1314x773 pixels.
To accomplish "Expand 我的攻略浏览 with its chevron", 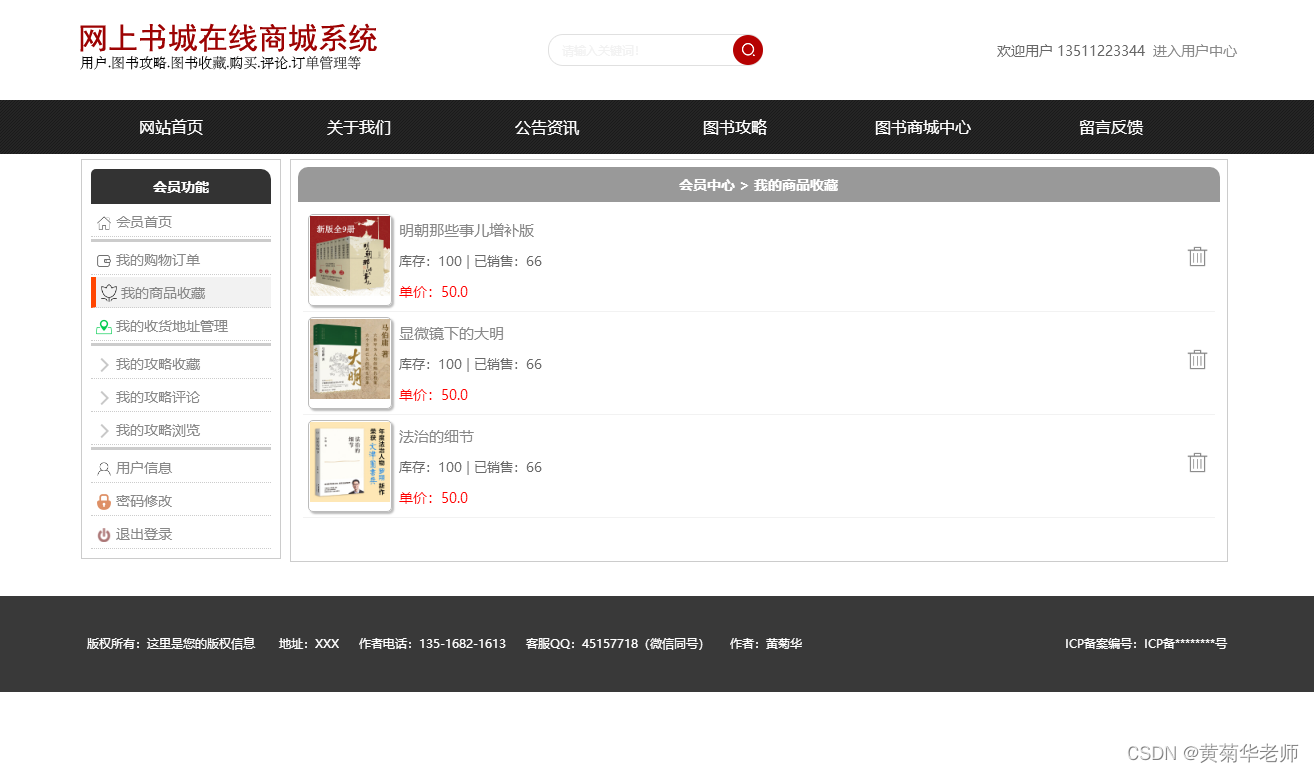I will coord(104,430).
